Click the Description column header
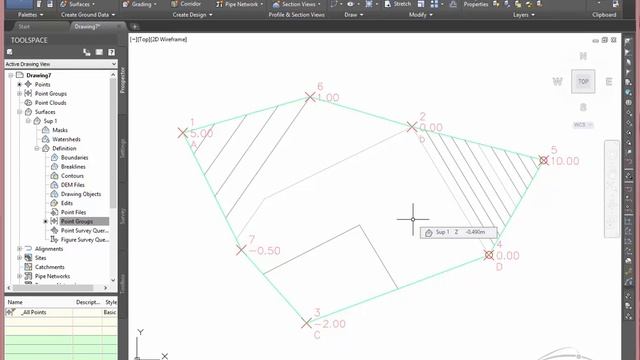 [88, 302]
